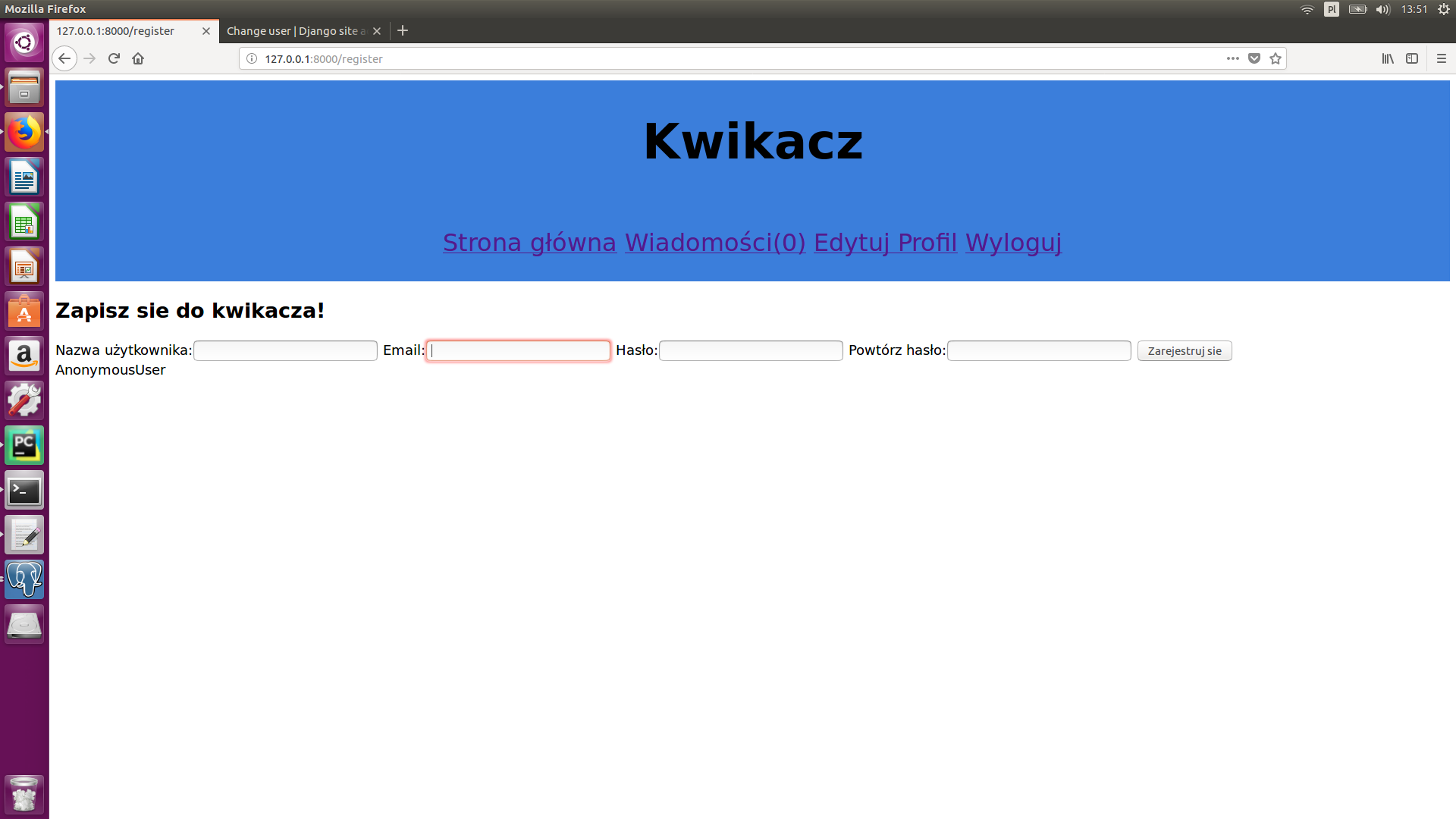Screen dimensions: 1456x819
Task: Open pgAdmin from the dock
Action: click(24, 579)
